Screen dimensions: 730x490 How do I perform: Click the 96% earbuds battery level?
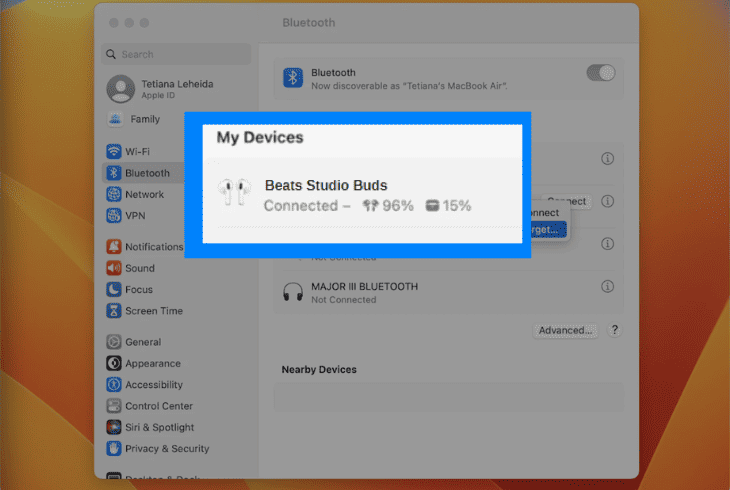click(388, 205)
